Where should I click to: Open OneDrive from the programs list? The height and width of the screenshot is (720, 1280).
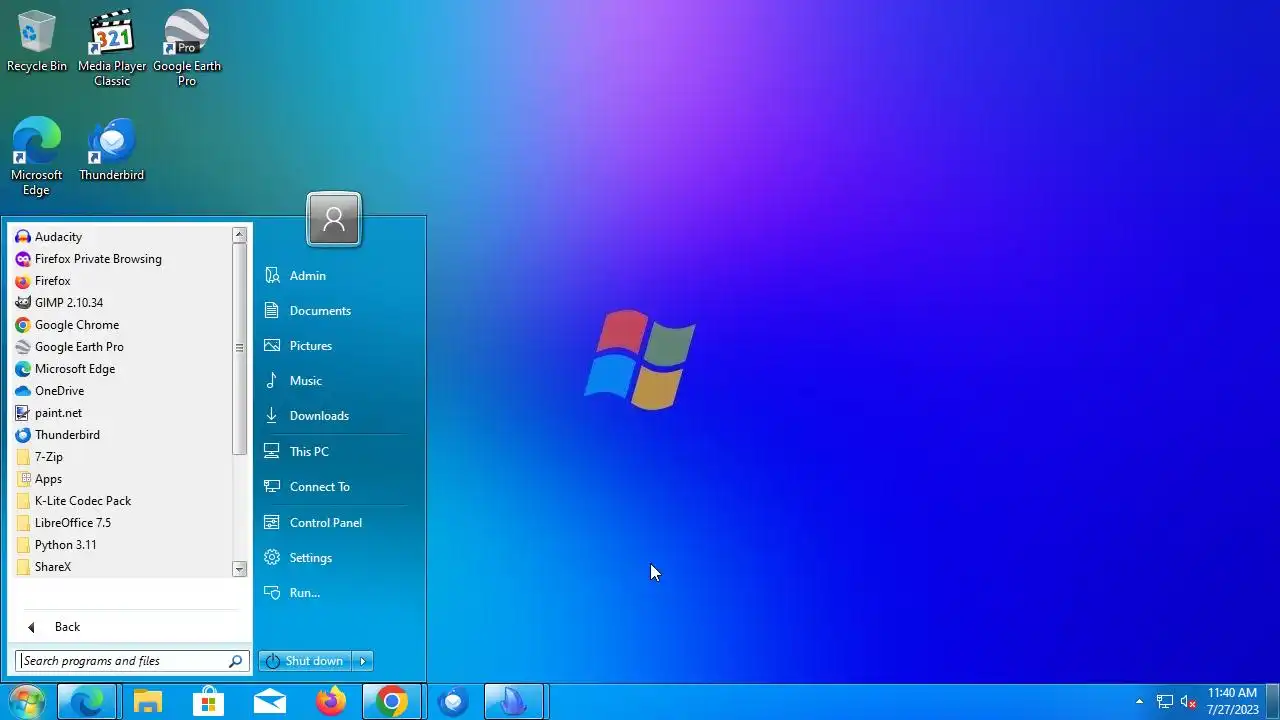click(x=121, y=391)
